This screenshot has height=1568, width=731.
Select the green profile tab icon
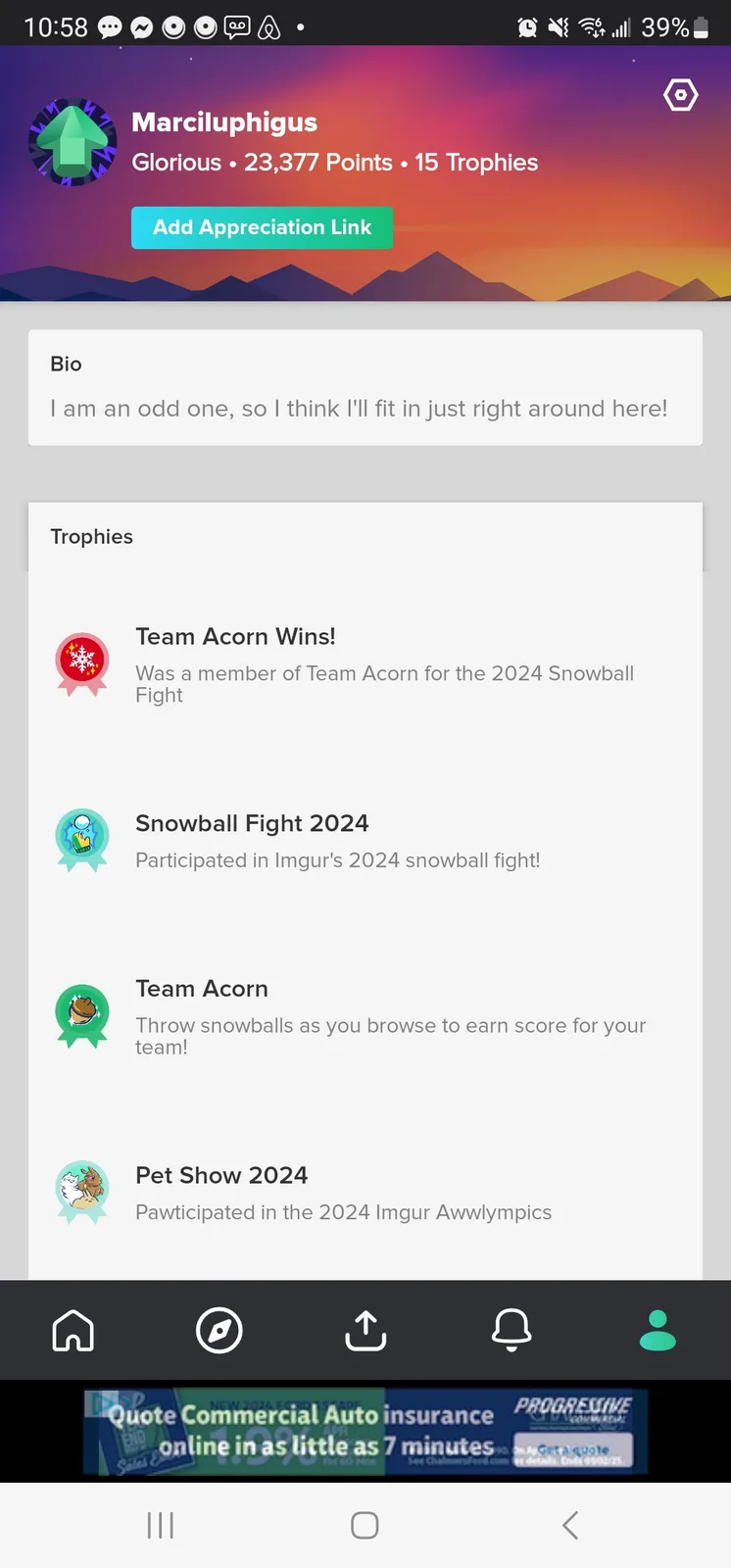click(658, 1331)
